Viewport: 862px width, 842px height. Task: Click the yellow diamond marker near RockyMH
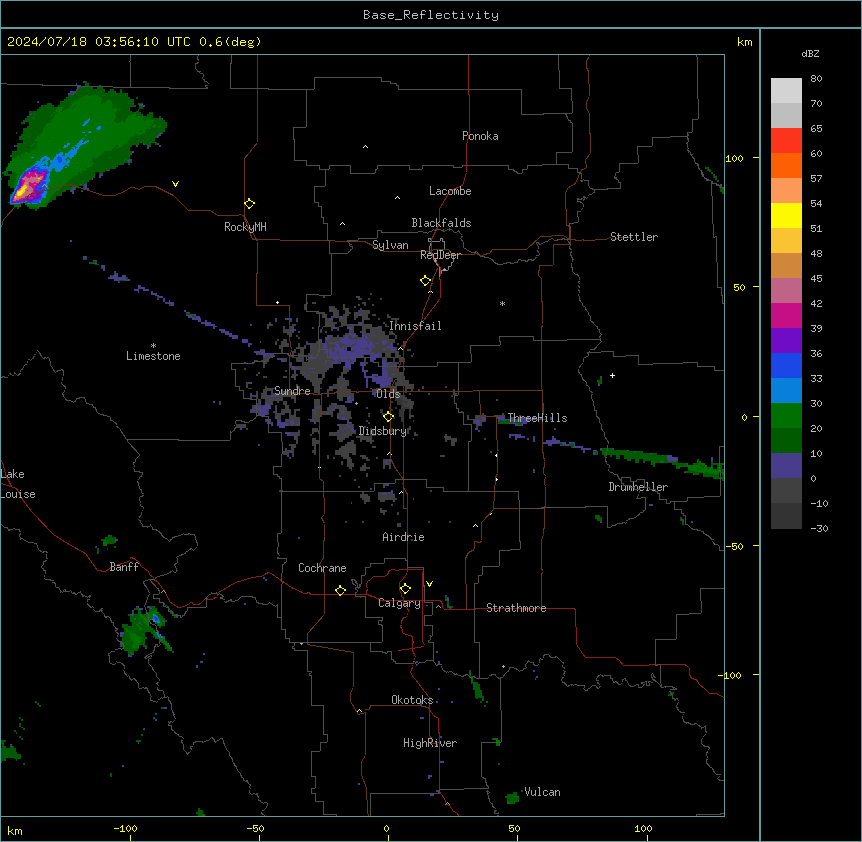250,204
